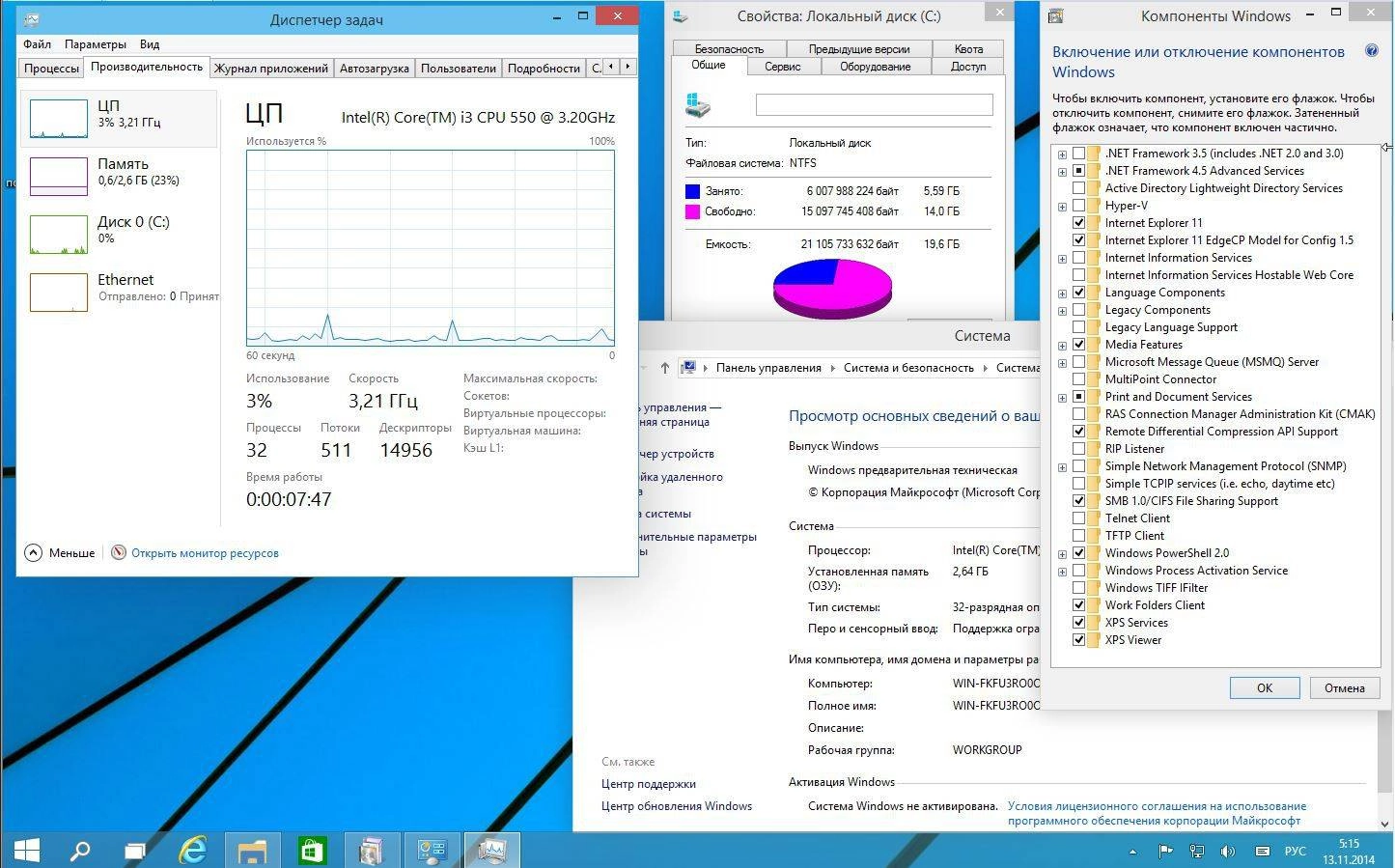Screen dimensions: 1395x868
Task: Open Сервис tab in disk properties
Action: [783, 67]
